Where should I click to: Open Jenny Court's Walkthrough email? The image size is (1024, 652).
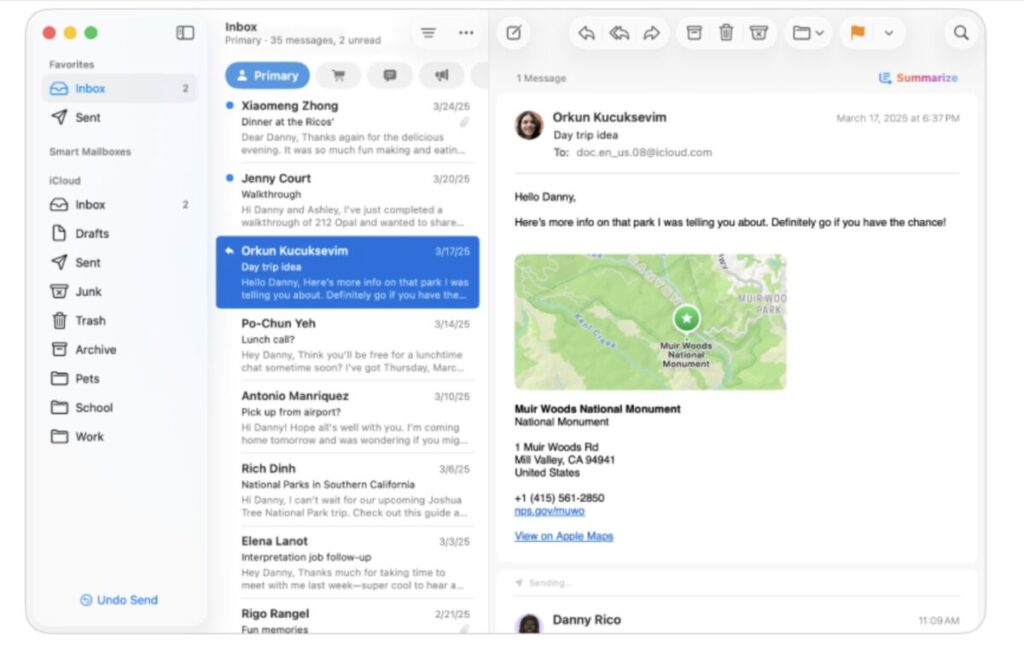[347, 200]
